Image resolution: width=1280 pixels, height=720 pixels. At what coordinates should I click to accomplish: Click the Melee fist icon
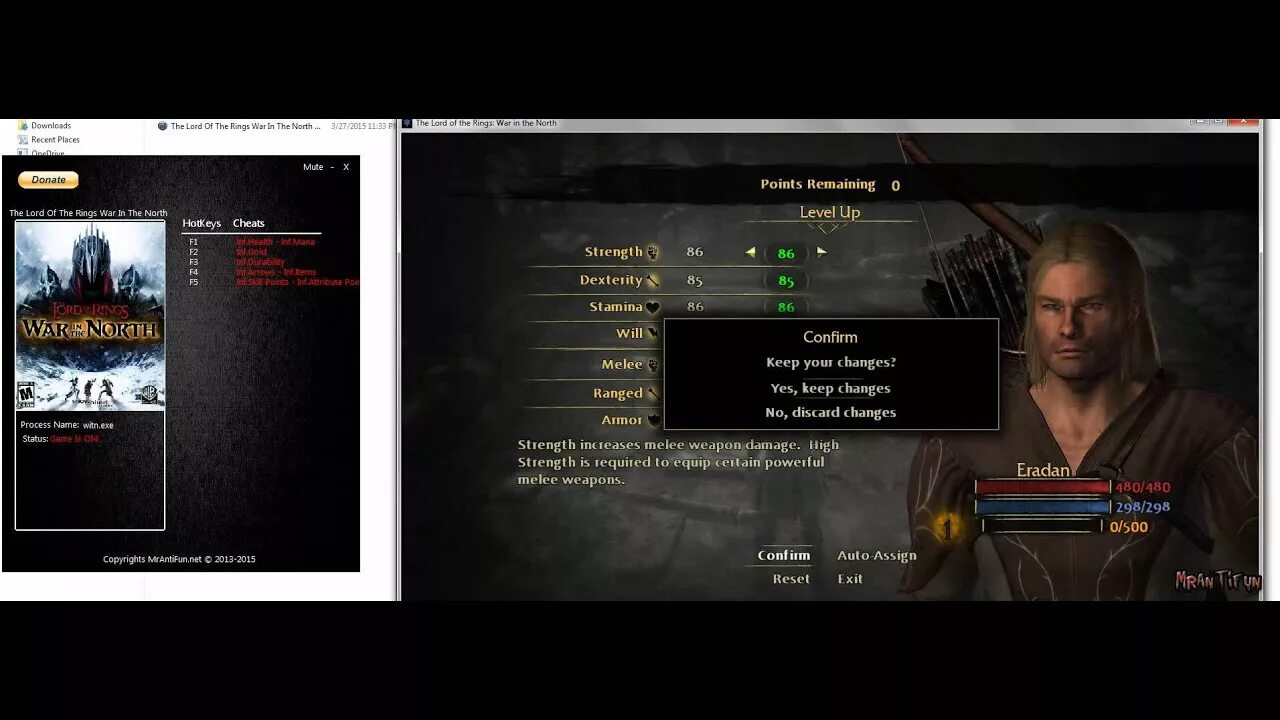point(653,365)
